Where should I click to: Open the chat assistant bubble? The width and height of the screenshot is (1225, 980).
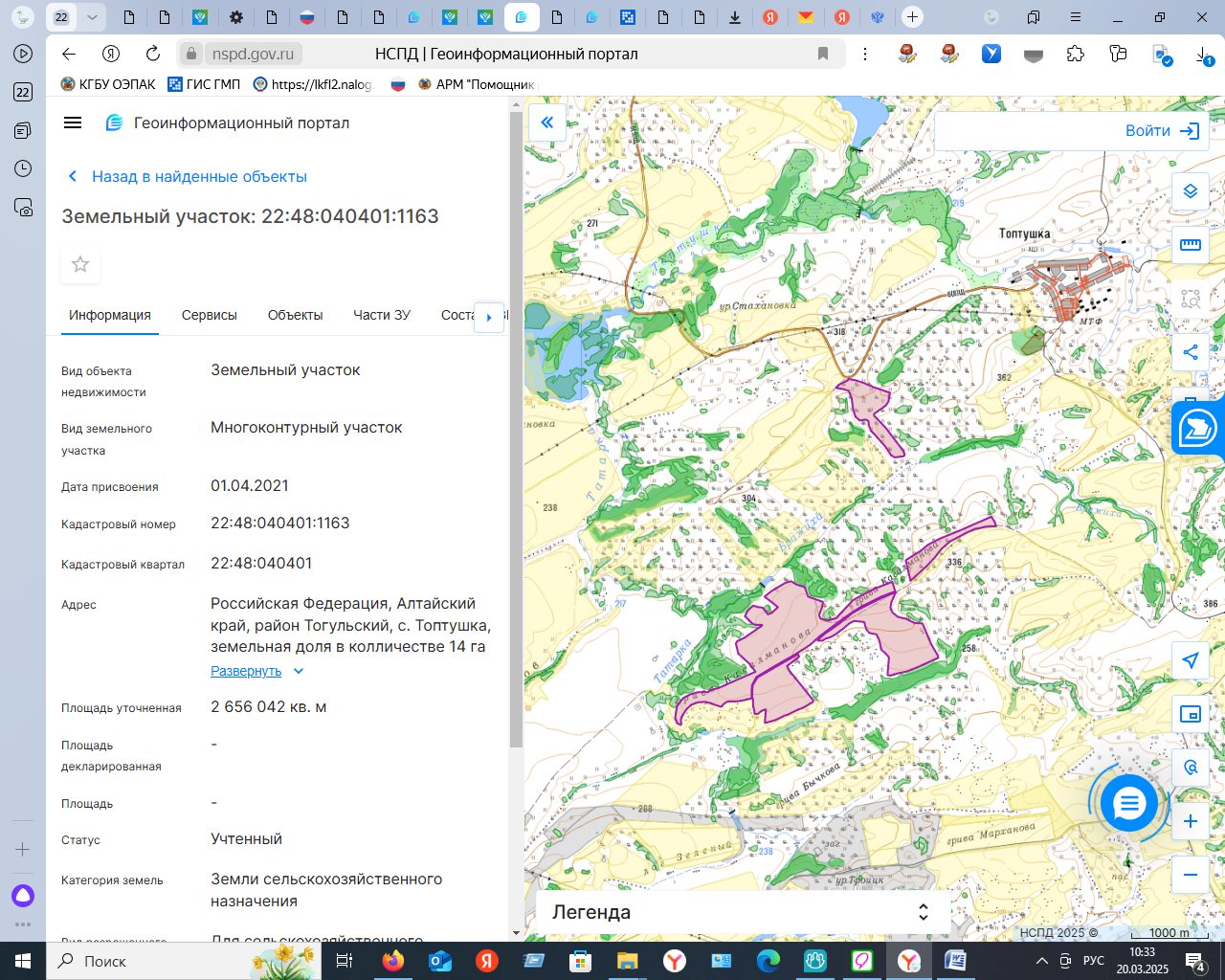coord(1129,803)
